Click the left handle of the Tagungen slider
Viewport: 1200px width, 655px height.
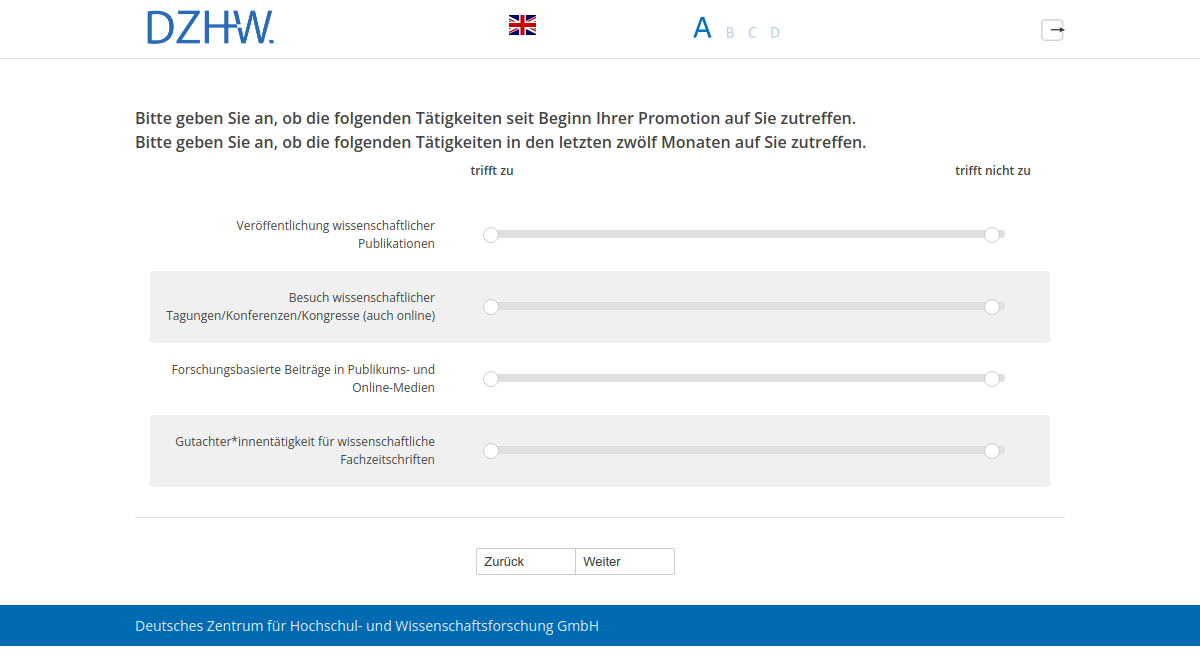tap(491, 307)
